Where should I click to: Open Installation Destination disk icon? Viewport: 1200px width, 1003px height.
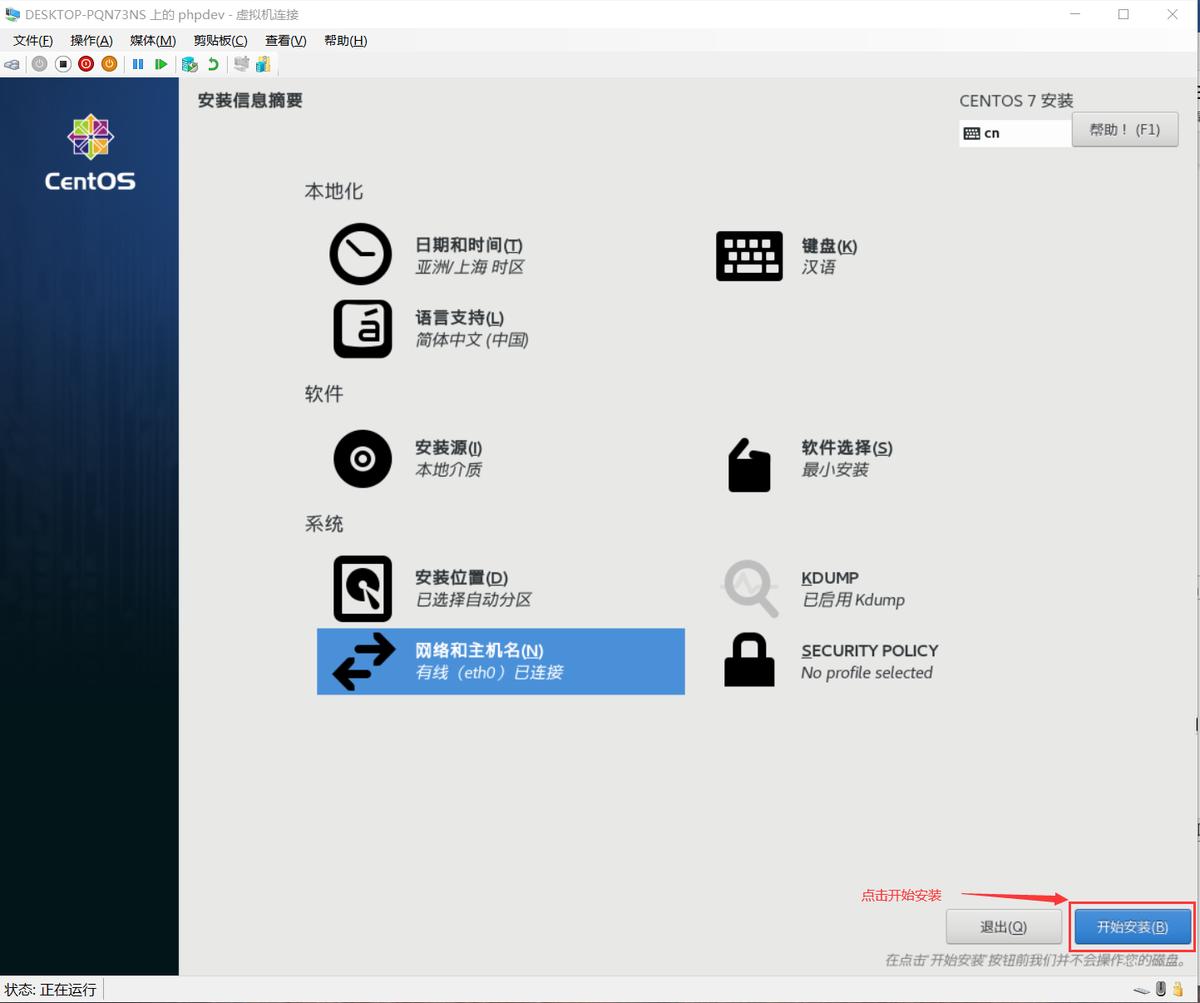(361, 588)
